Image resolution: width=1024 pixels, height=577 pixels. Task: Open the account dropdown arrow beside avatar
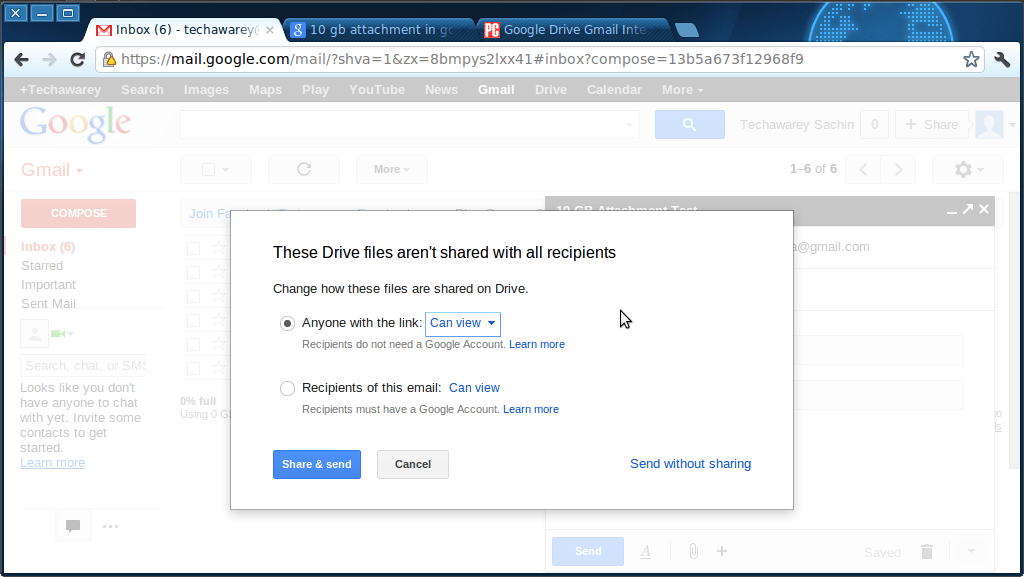(1012, 125)
